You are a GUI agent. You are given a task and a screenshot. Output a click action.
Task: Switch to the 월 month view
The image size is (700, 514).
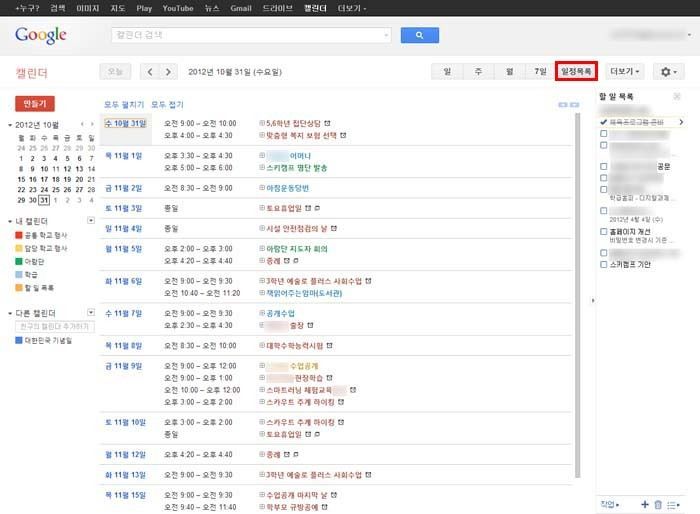click(x=509, y=71)
